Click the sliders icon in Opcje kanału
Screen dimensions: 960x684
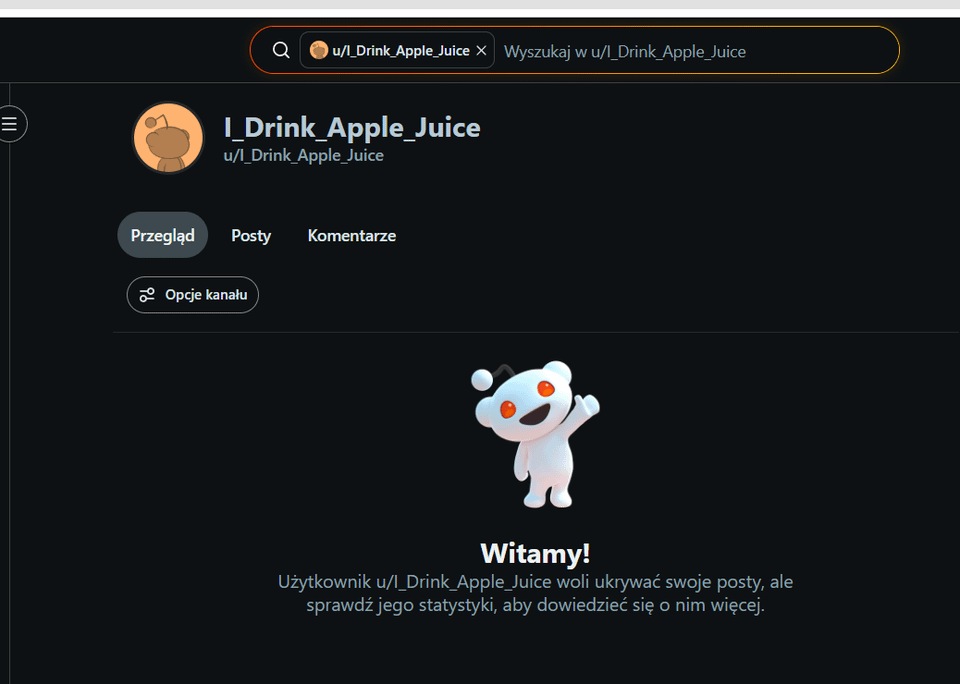[x=147, y=295]
